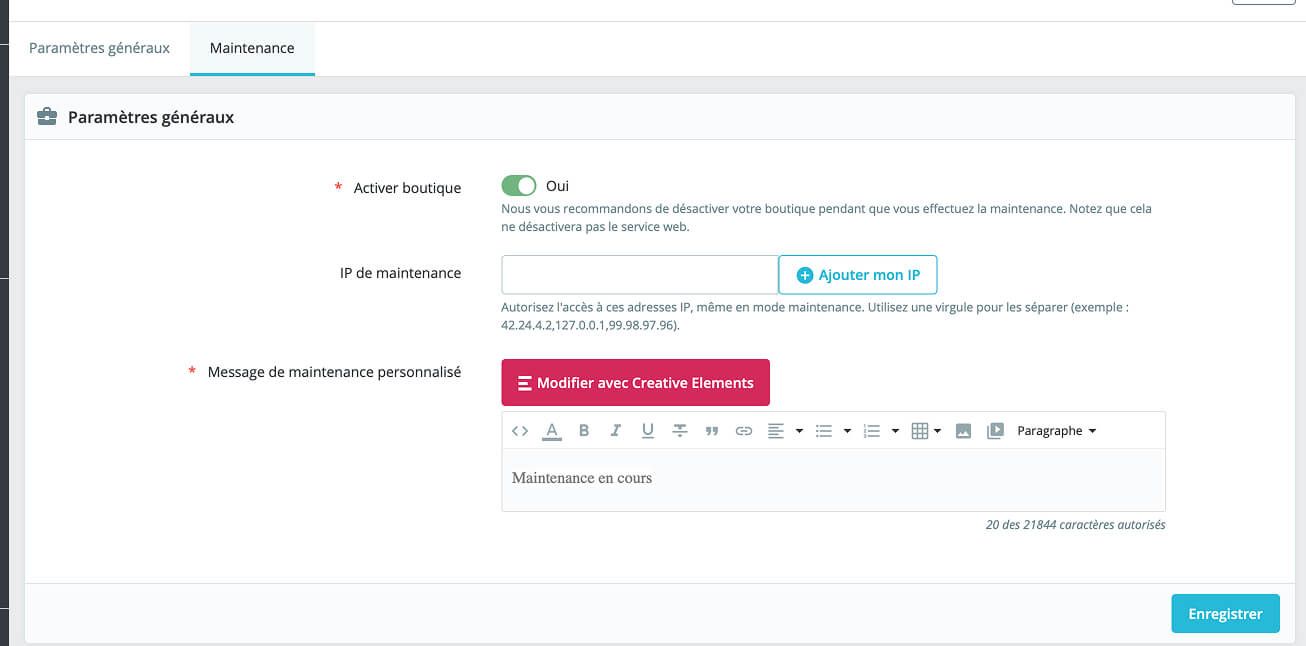
Task: Insert media video into the message
Action: click(x=995, y=431)
